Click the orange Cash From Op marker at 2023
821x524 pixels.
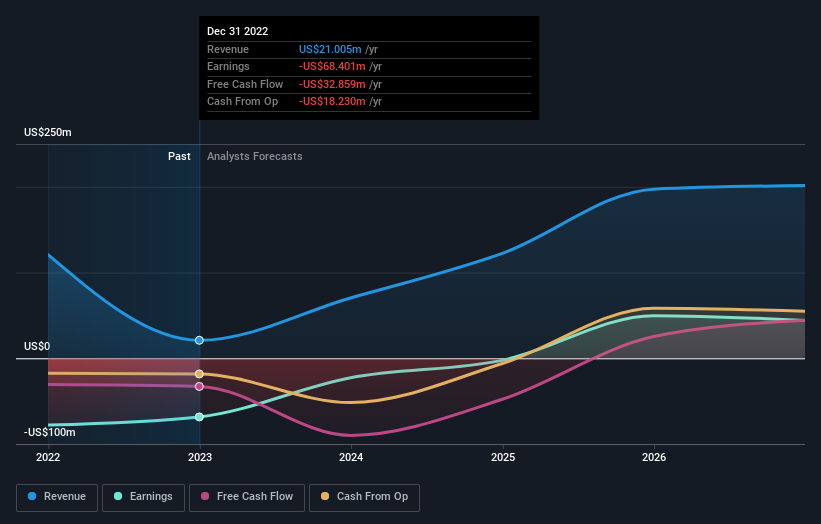[x=199, y=374]
